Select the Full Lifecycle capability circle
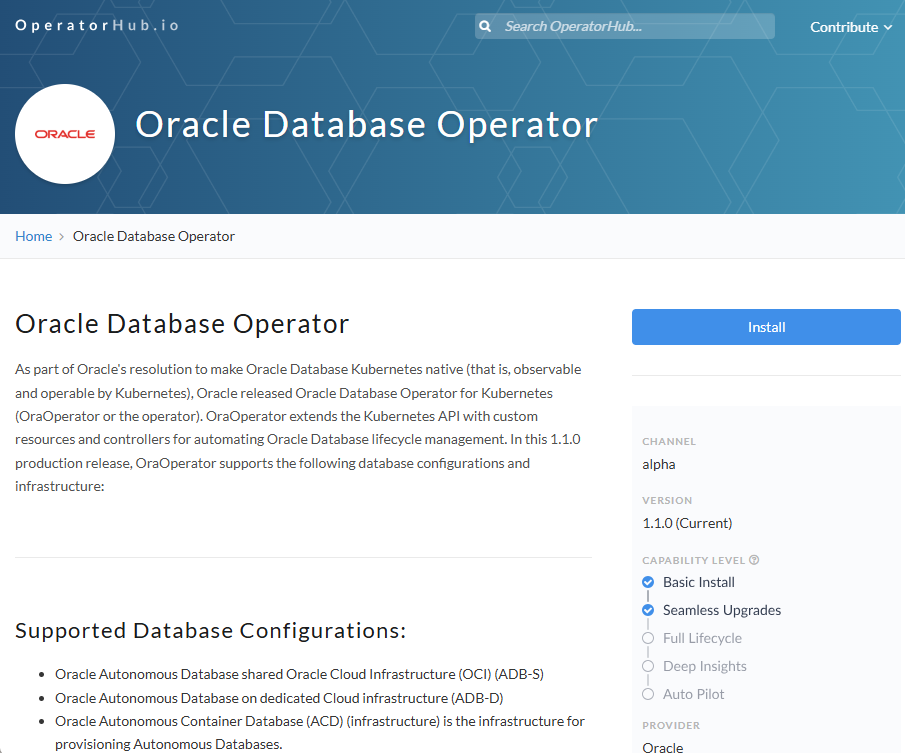Screen dimensions: 905x753 point(648,638)
